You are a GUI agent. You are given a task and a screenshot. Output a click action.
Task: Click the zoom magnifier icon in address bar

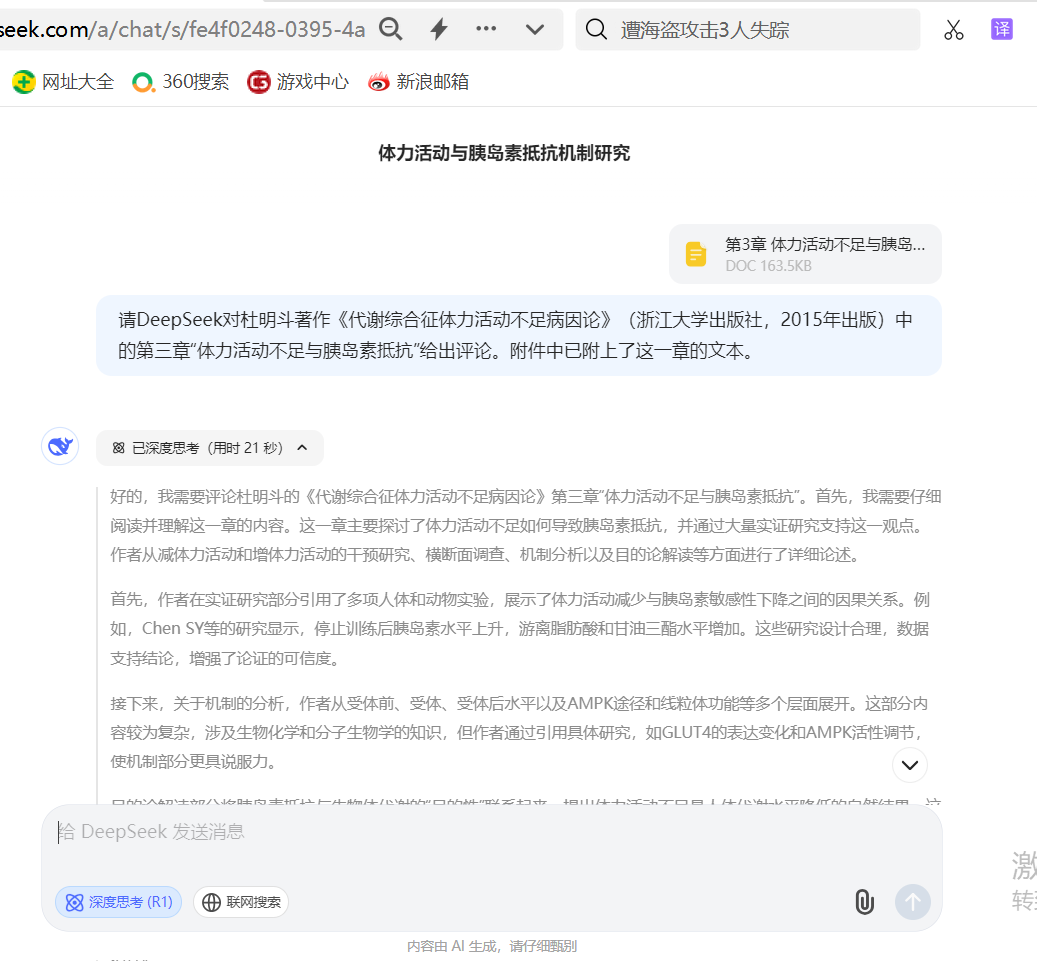coord(390,29)
